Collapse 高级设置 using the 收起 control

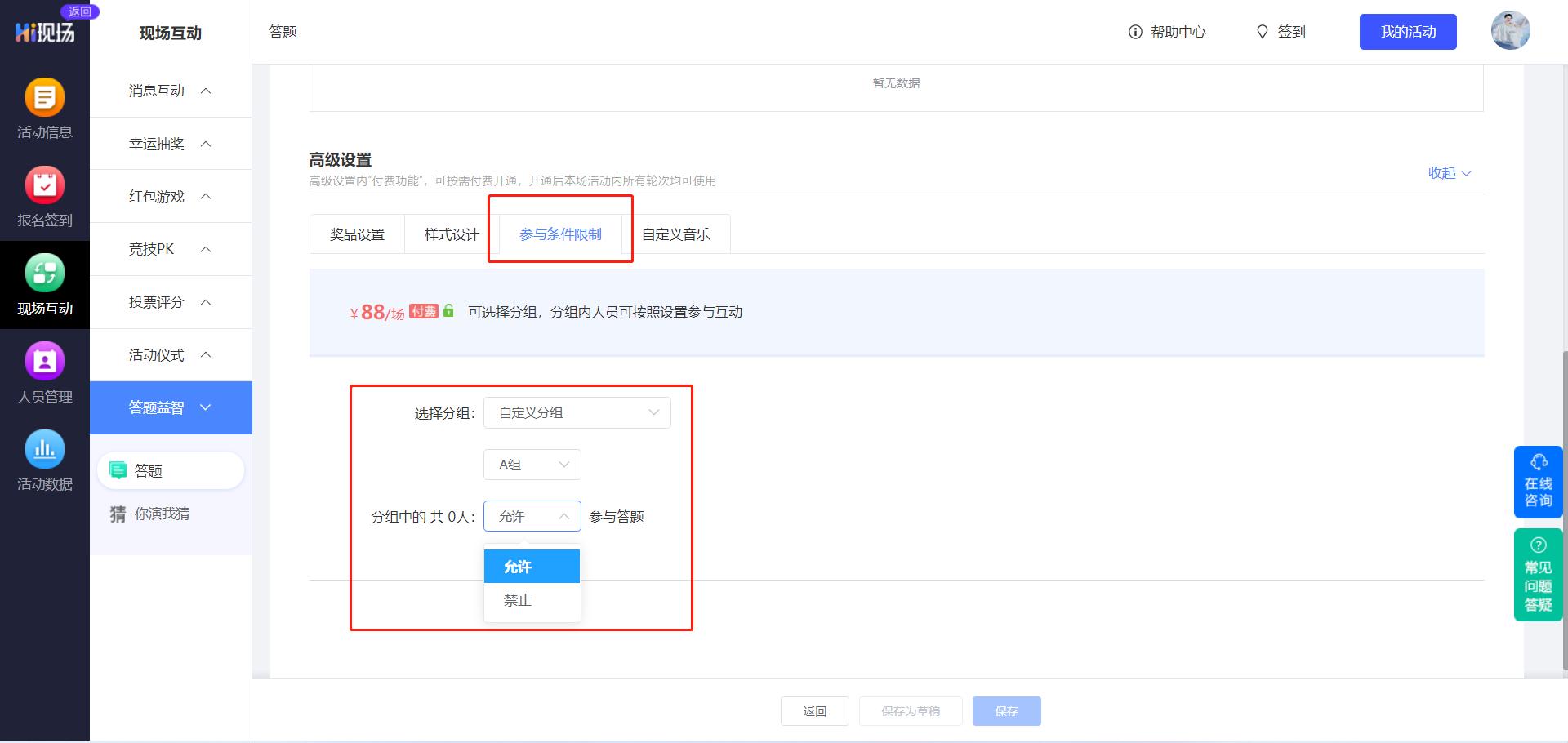(x=1449, y=173)
